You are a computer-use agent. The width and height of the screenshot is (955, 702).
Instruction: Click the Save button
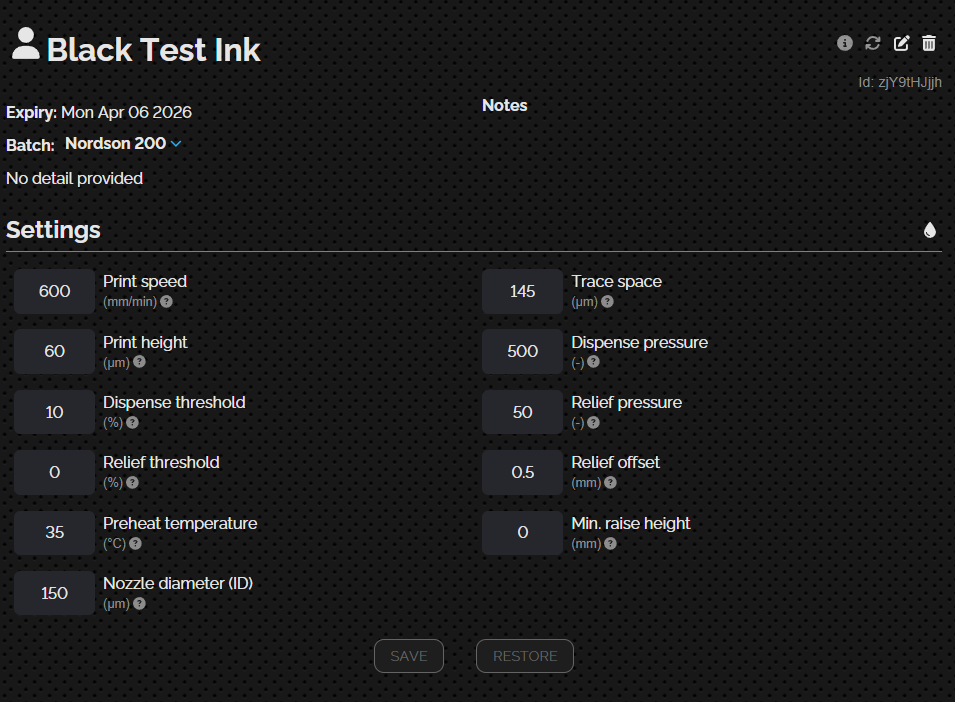click(409, 656)
